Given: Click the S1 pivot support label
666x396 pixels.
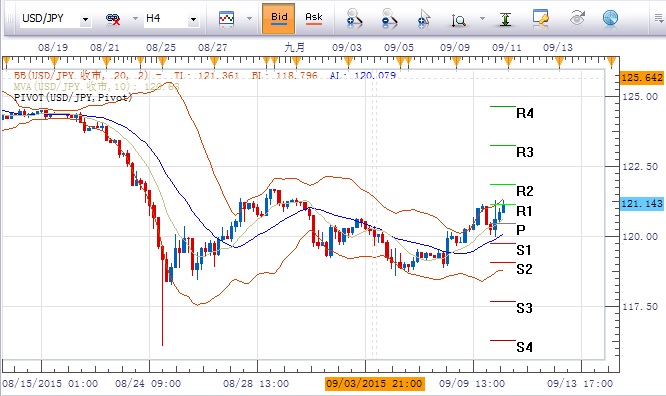Looking at the screenshot, I should click(x=524, y=250).
